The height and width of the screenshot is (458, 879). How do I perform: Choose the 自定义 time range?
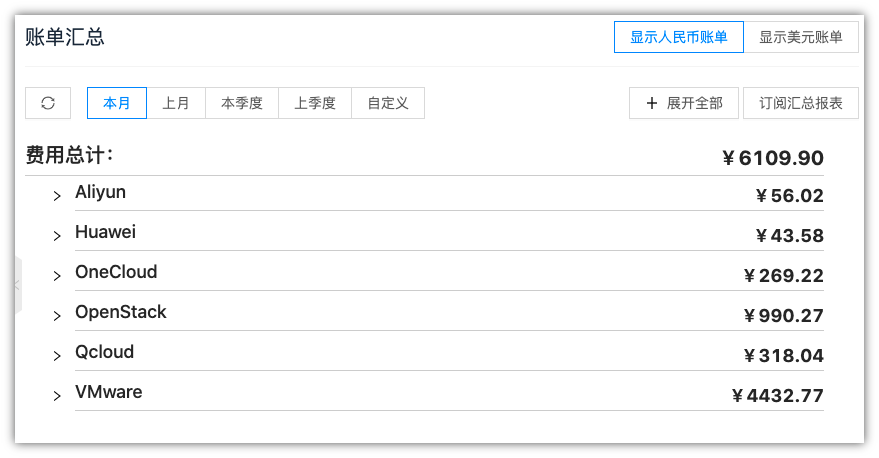click(388, 103)
